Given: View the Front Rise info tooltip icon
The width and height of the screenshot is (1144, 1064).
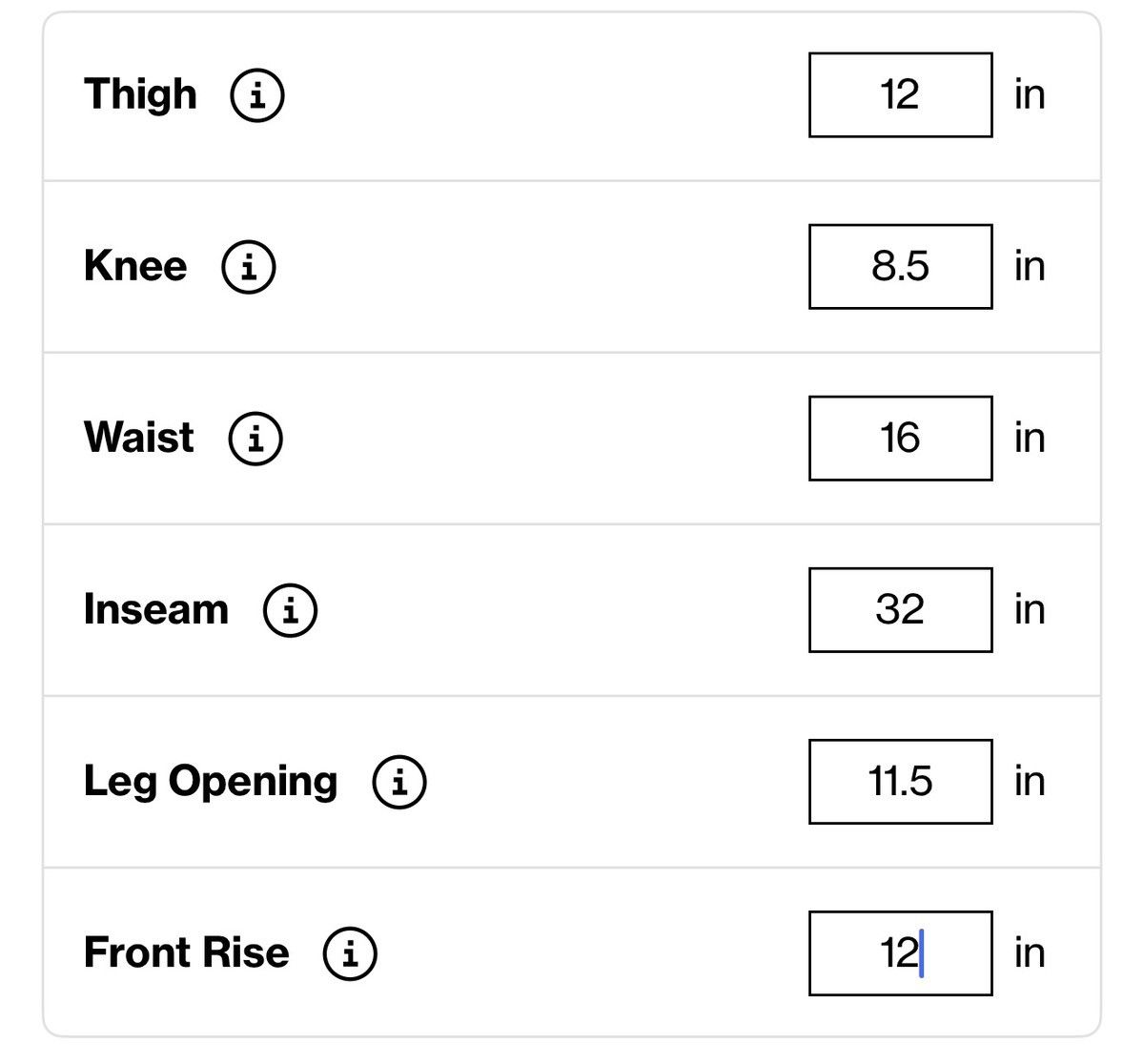Looking at the screenshot, I should point(351,953).
